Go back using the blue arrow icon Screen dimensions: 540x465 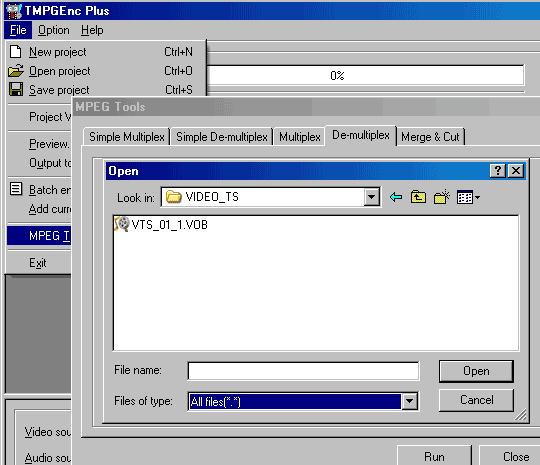pyautogui.click(x=396, y=197)
